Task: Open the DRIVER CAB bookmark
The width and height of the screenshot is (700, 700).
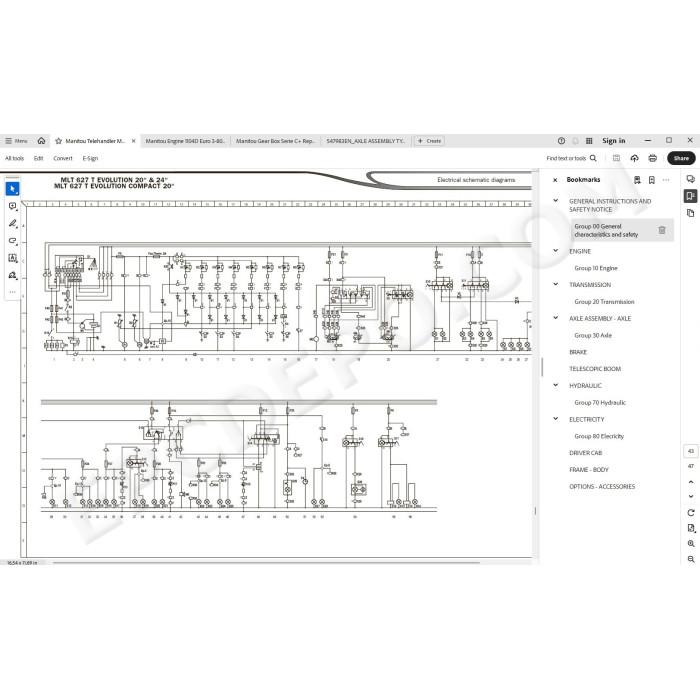Action: coord(586,453)
